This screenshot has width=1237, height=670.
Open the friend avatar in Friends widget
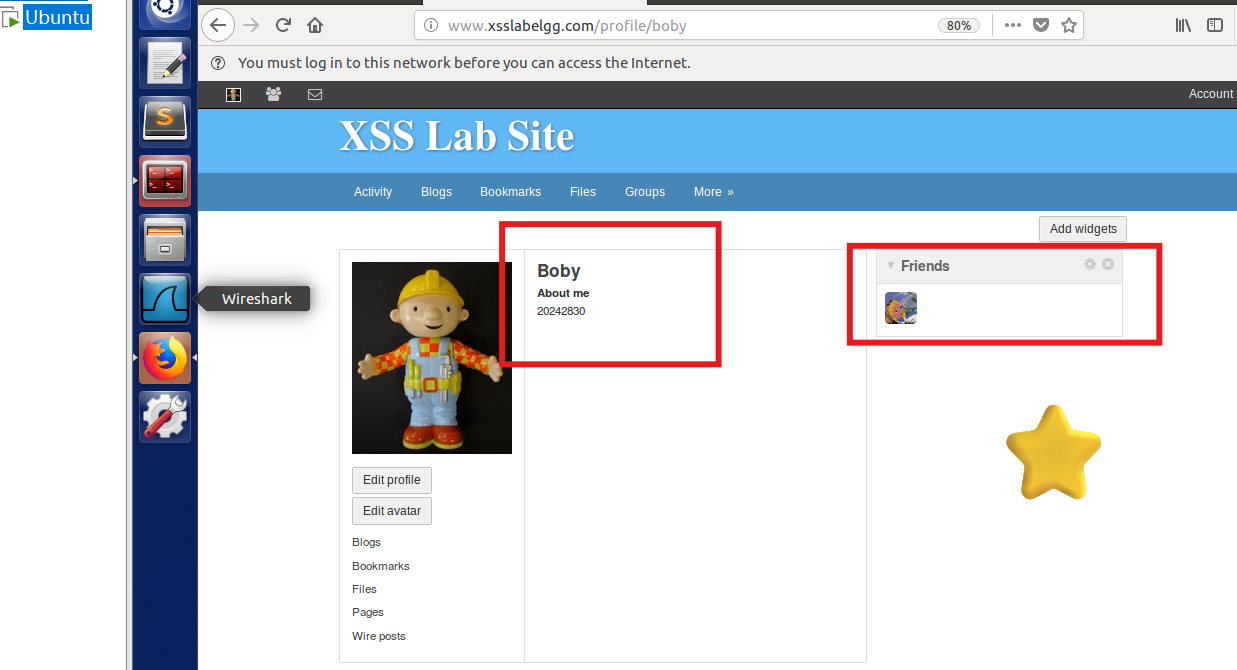(x=901, y=308)
